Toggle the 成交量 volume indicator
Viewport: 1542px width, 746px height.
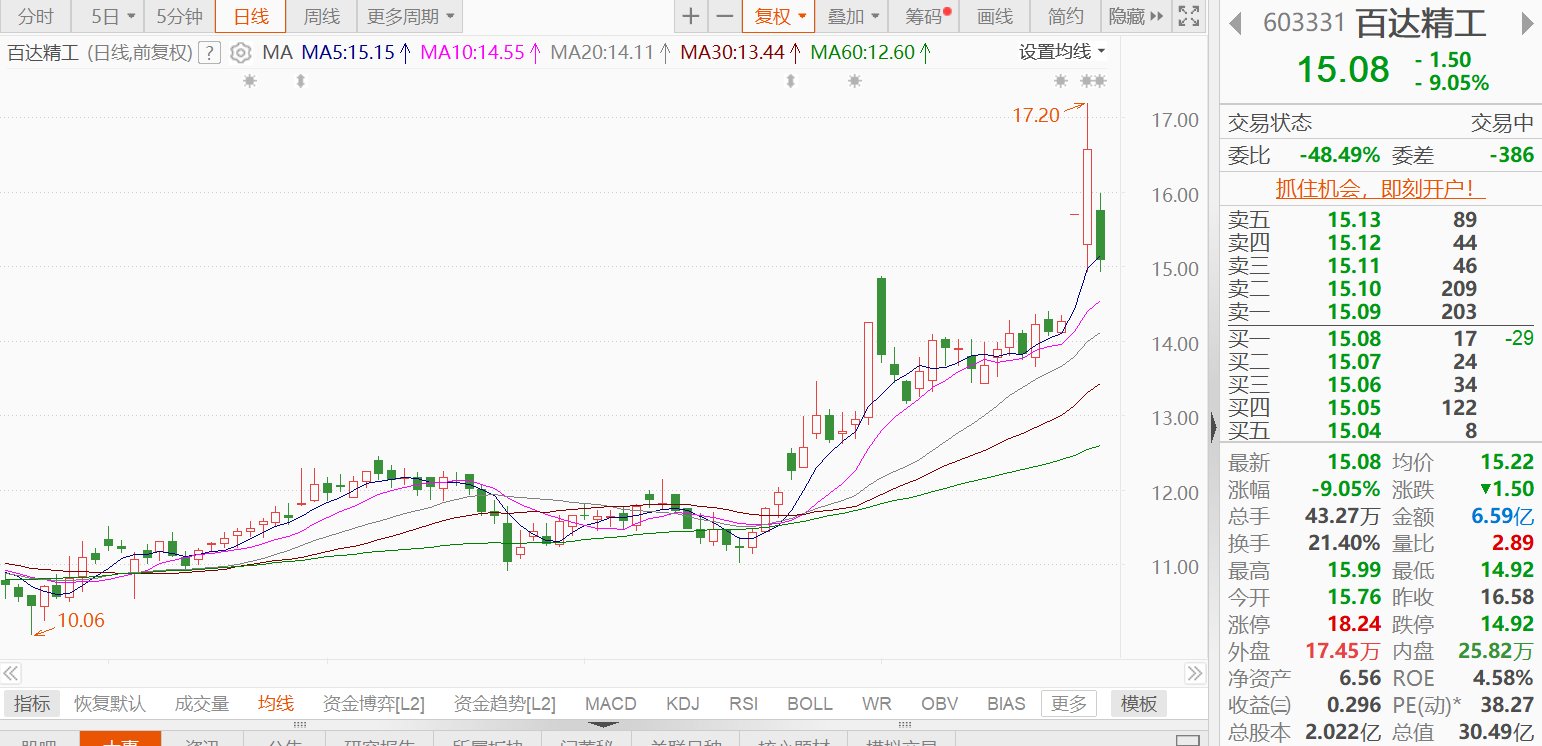(x=202, y=703)
